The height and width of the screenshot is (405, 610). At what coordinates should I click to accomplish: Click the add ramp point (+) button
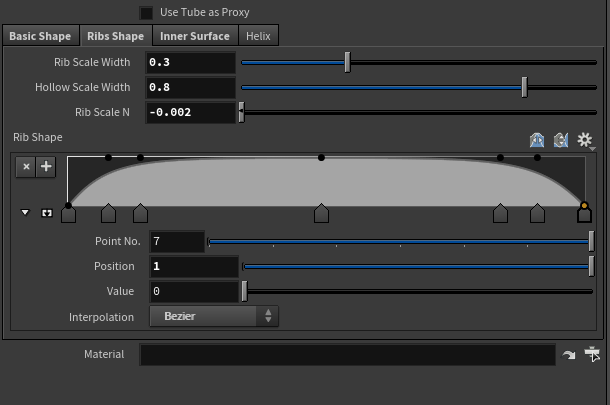[x=45, y=167]
